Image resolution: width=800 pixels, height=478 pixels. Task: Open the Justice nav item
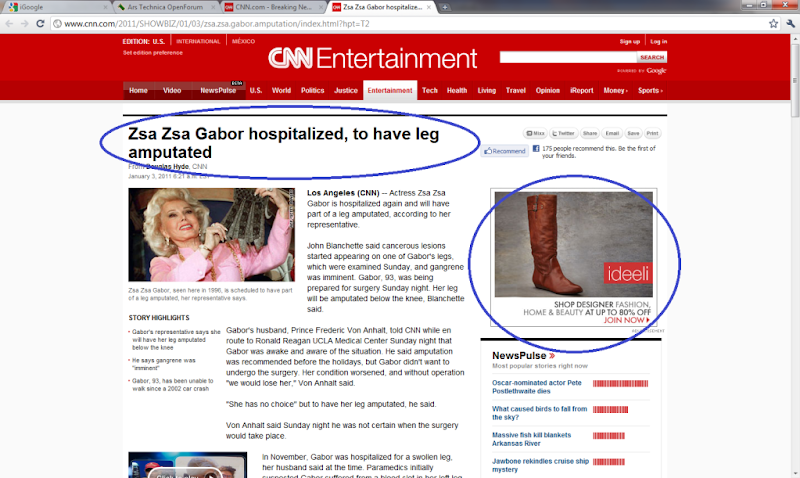click(345, 90)
